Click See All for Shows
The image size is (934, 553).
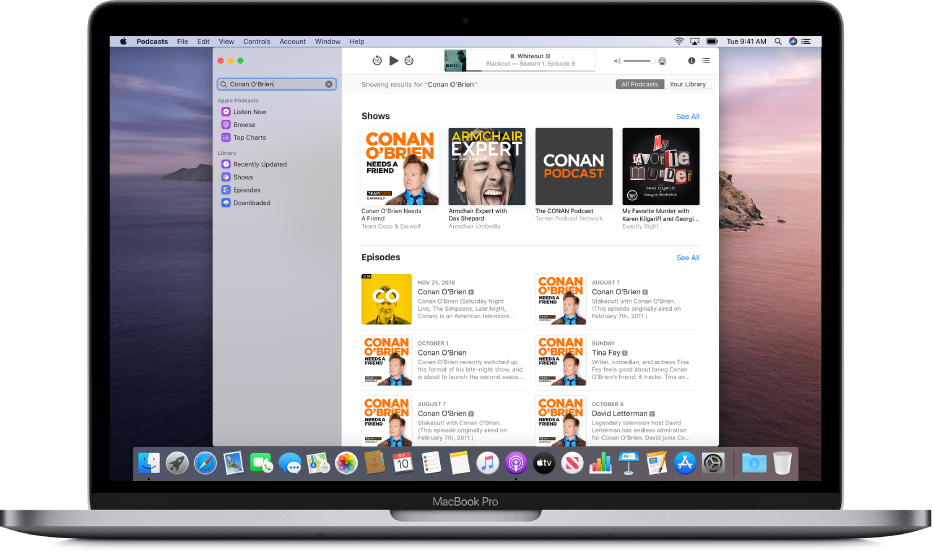687,116
